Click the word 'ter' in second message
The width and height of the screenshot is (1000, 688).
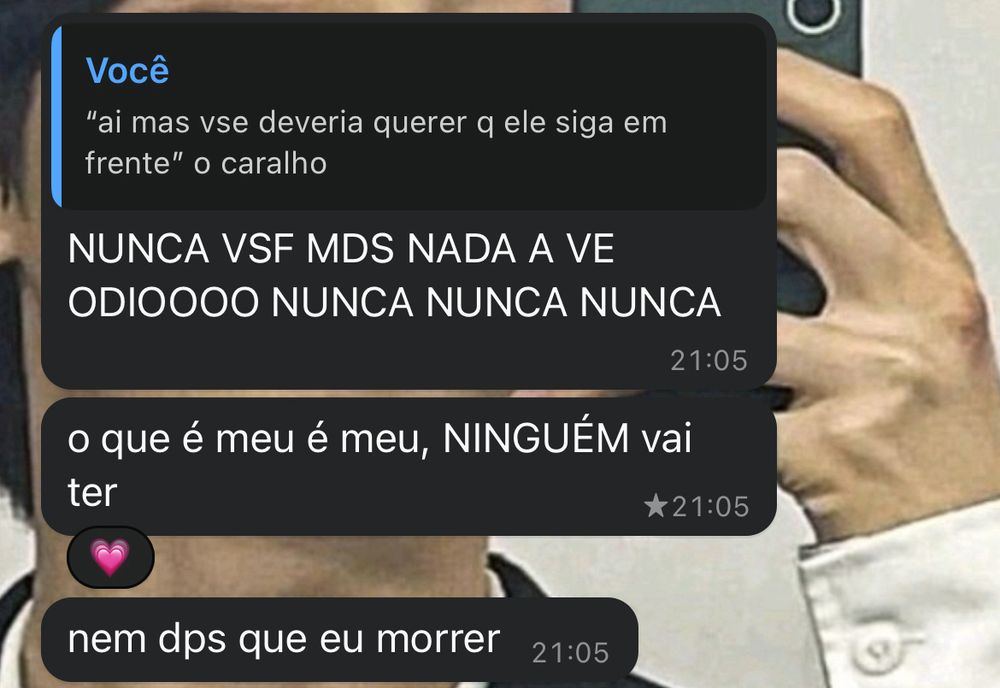(92, 493)
